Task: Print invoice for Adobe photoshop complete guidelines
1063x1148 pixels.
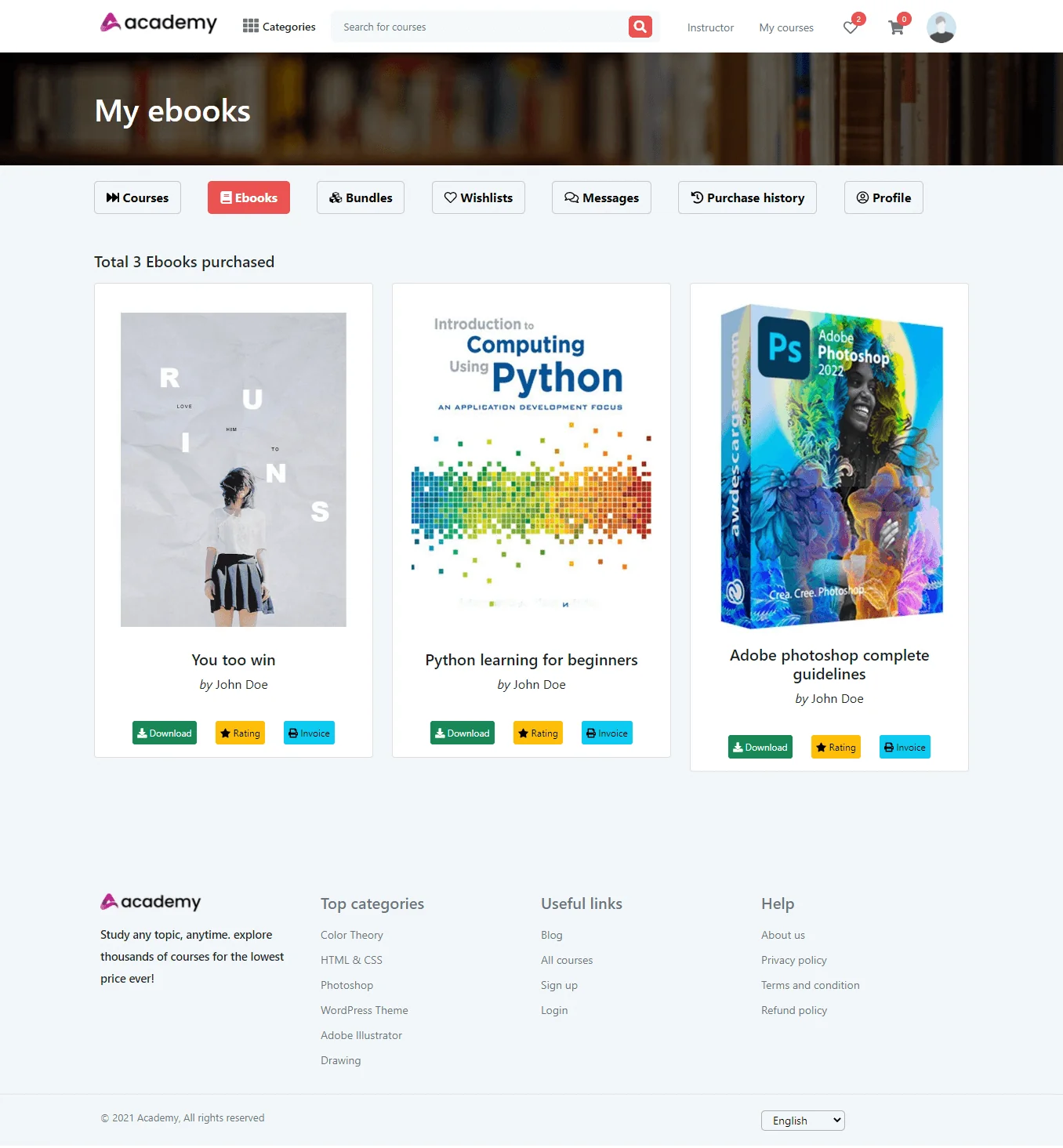Action: [x=905, y=747]
